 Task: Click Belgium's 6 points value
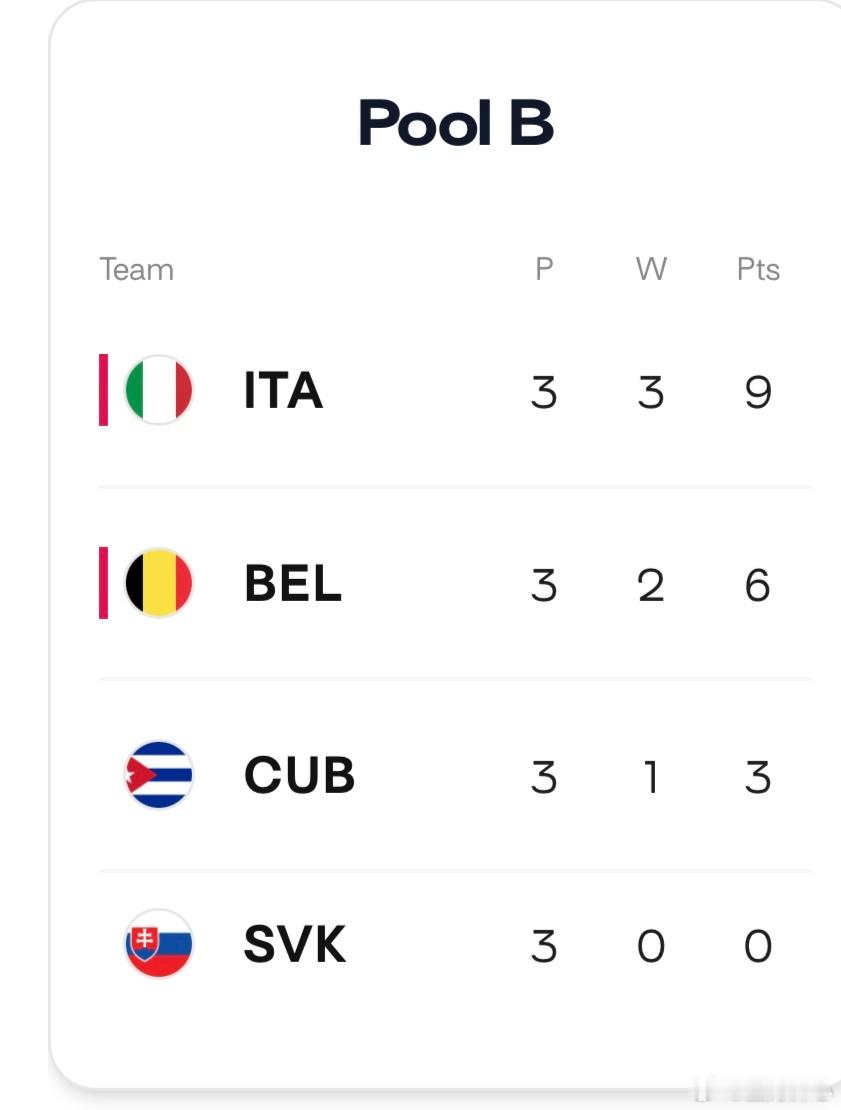tap(757, 585)
